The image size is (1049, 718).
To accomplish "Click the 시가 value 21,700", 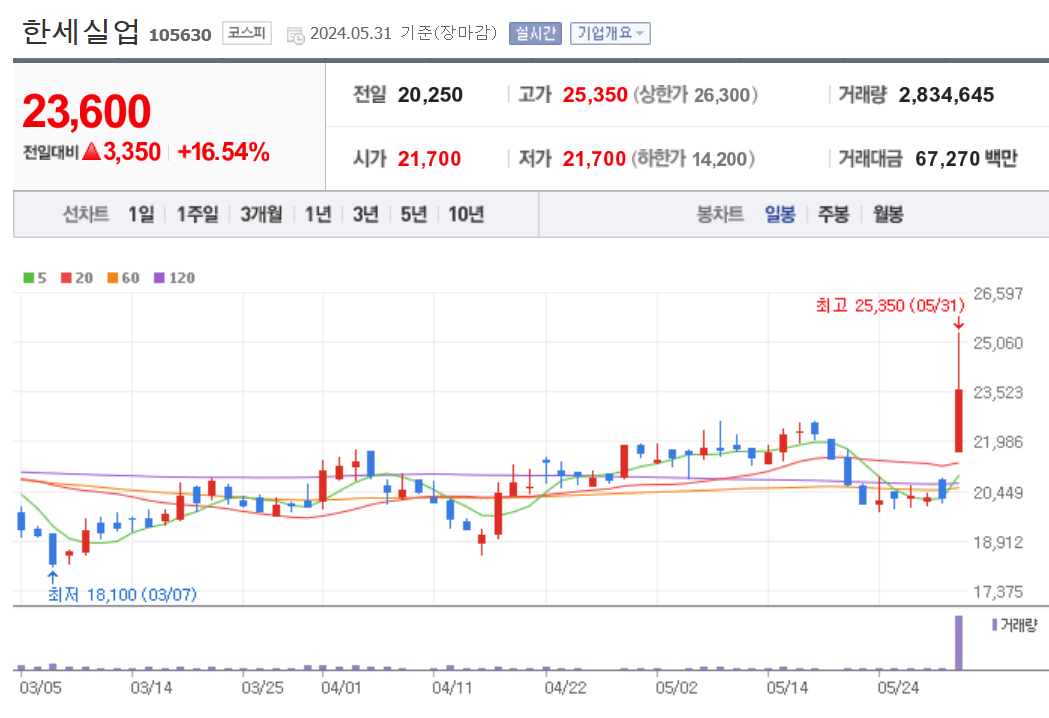I will pos(430,159).
